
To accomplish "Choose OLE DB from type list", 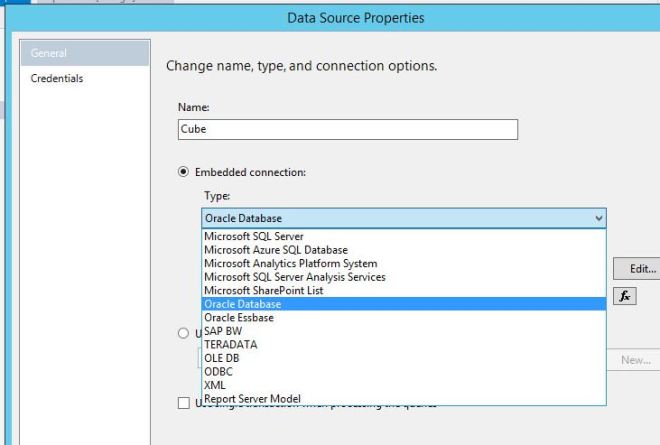I will pyautogui.click(x=221, y=358).
